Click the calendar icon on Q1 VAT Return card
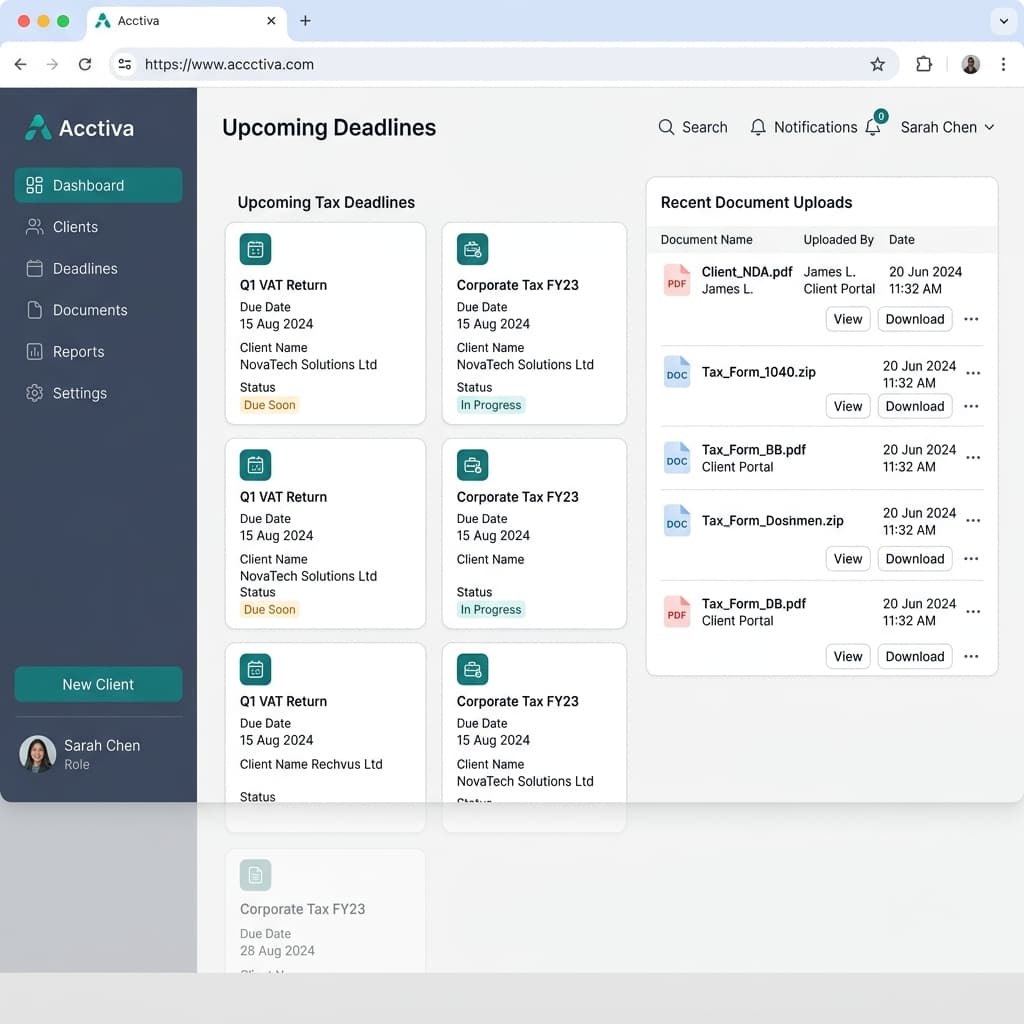Image resolution: width=1024 pixels, height=1024 pixels. pos(255,249)
